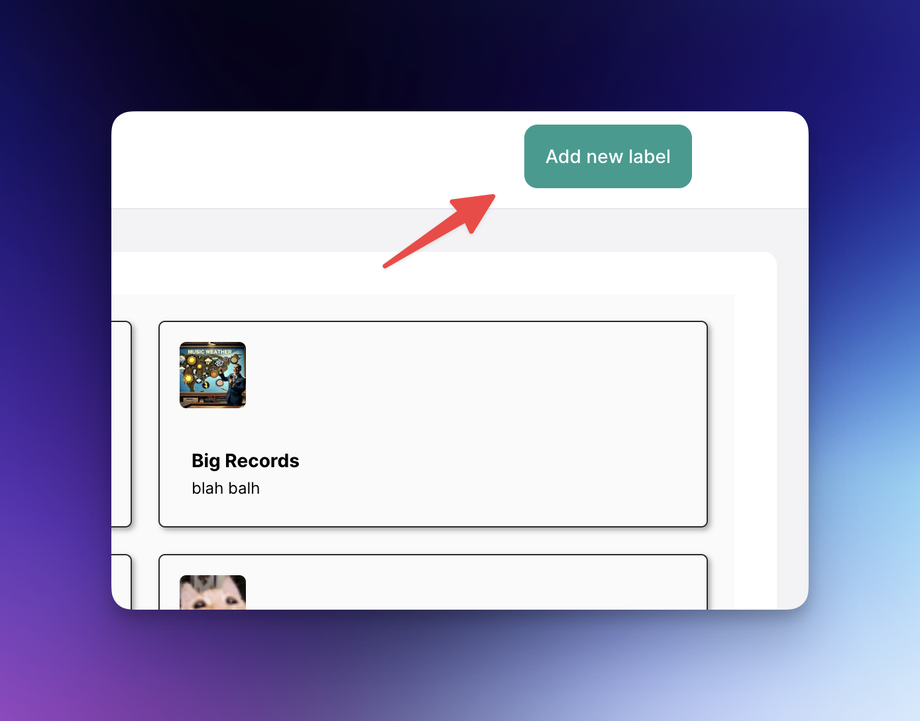The height and width of the screenshot is (721, 920).
Task: Click the white margin right of Big Records card
Action: pyautogui.click(x=756, y=424)
